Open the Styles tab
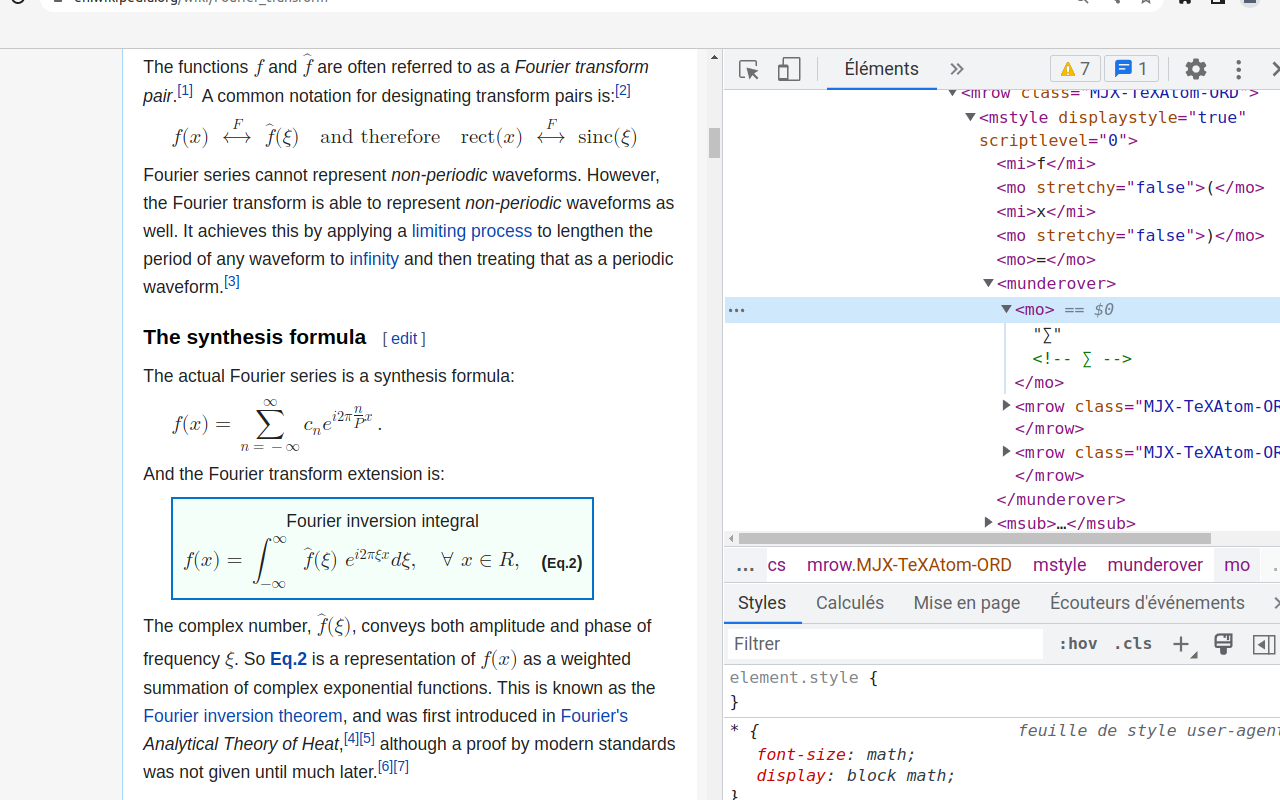Image resolution: width=1280 pixels, height=800 pixels. tap(762, 603)
